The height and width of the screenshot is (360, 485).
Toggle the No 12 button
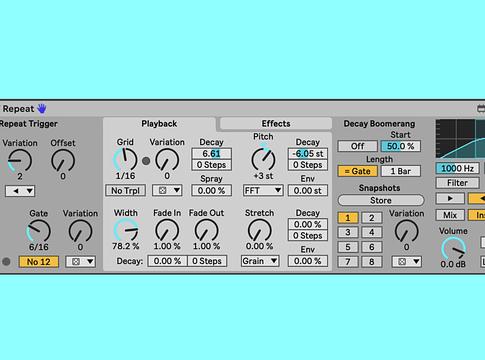(x=39, y=262)
